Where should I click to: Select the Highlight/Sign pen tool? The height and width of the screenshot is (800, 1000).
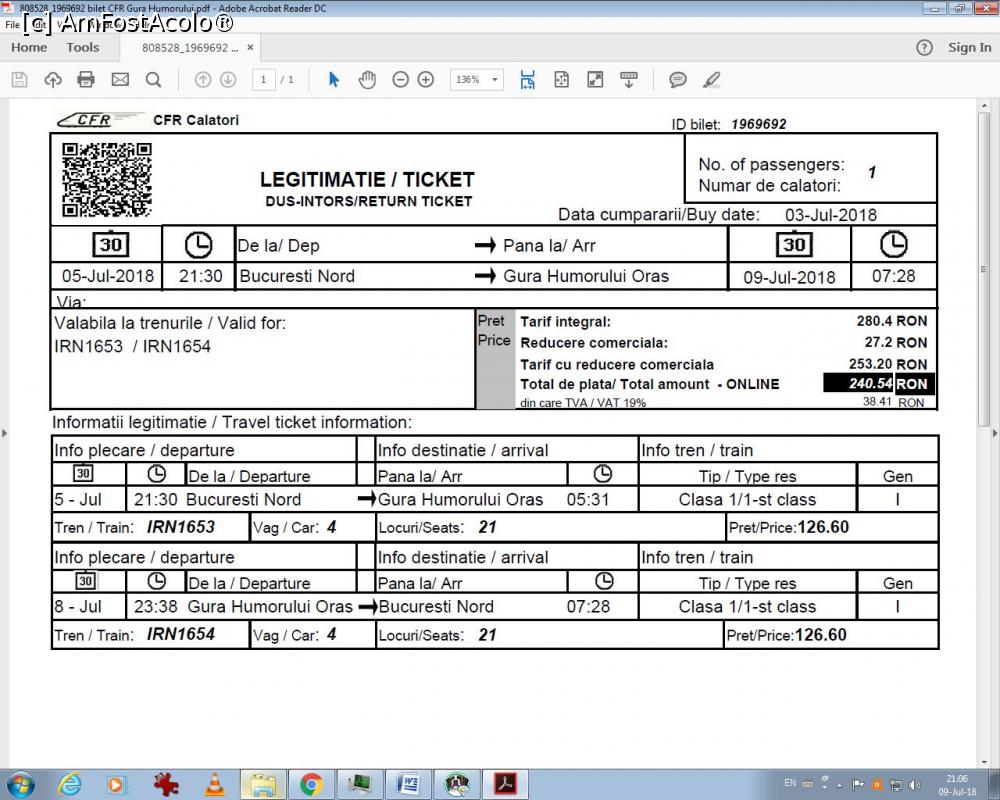point(711,80)
